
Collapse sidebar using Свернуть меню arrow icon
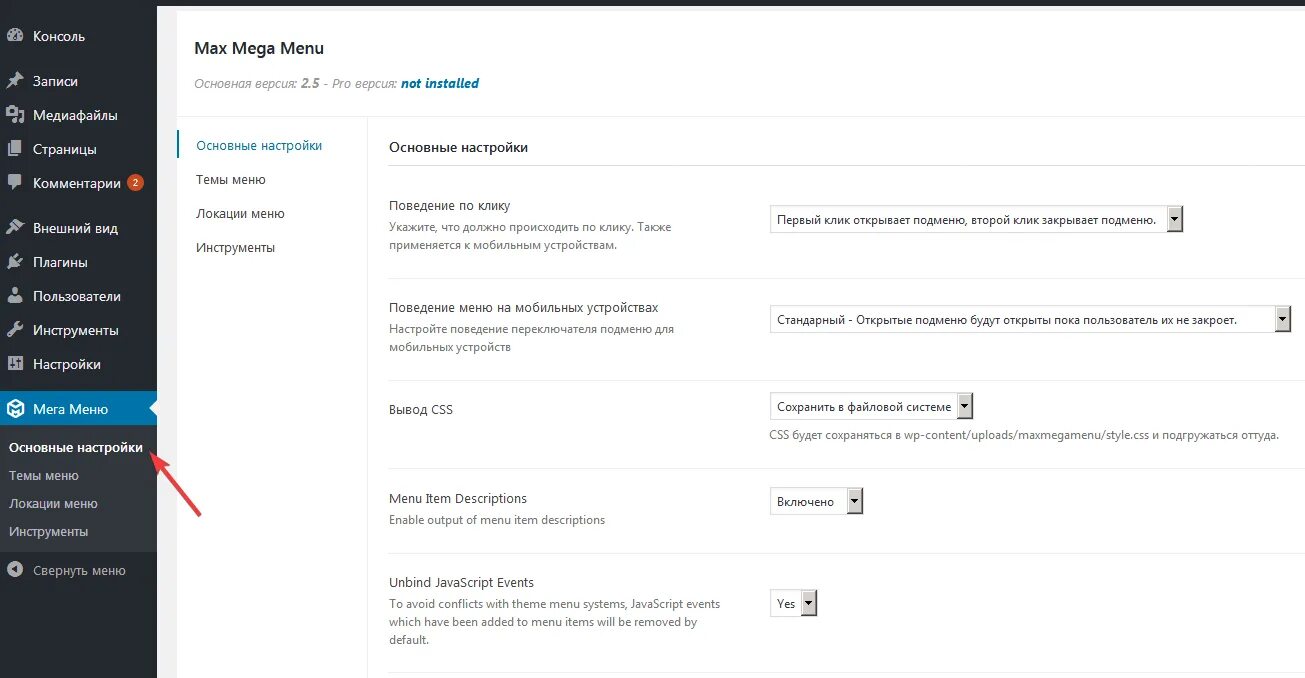click(x=15, y=570)
